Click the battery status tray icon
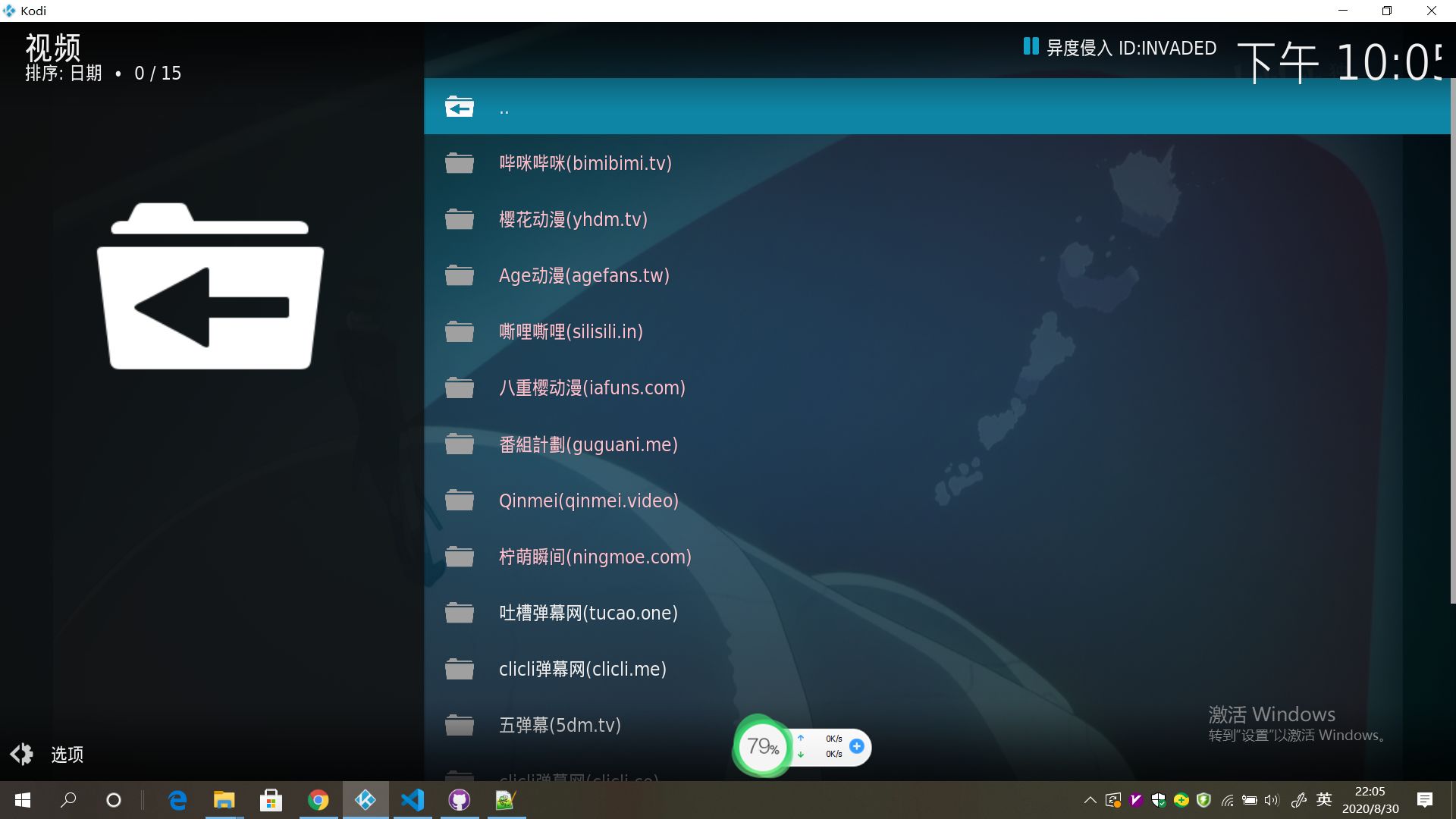Viewport: 1456px width, 819px height. coord(1250,800)
